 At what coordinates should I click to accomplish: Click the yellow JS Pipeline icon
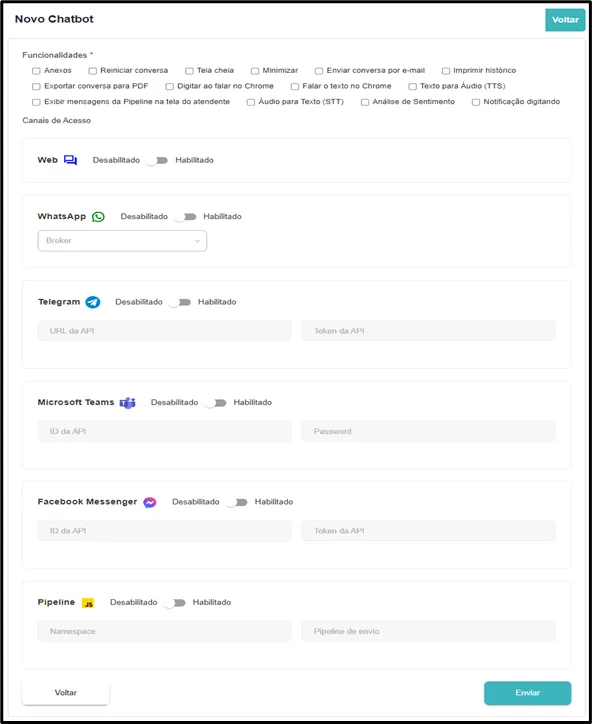point(88,603)
